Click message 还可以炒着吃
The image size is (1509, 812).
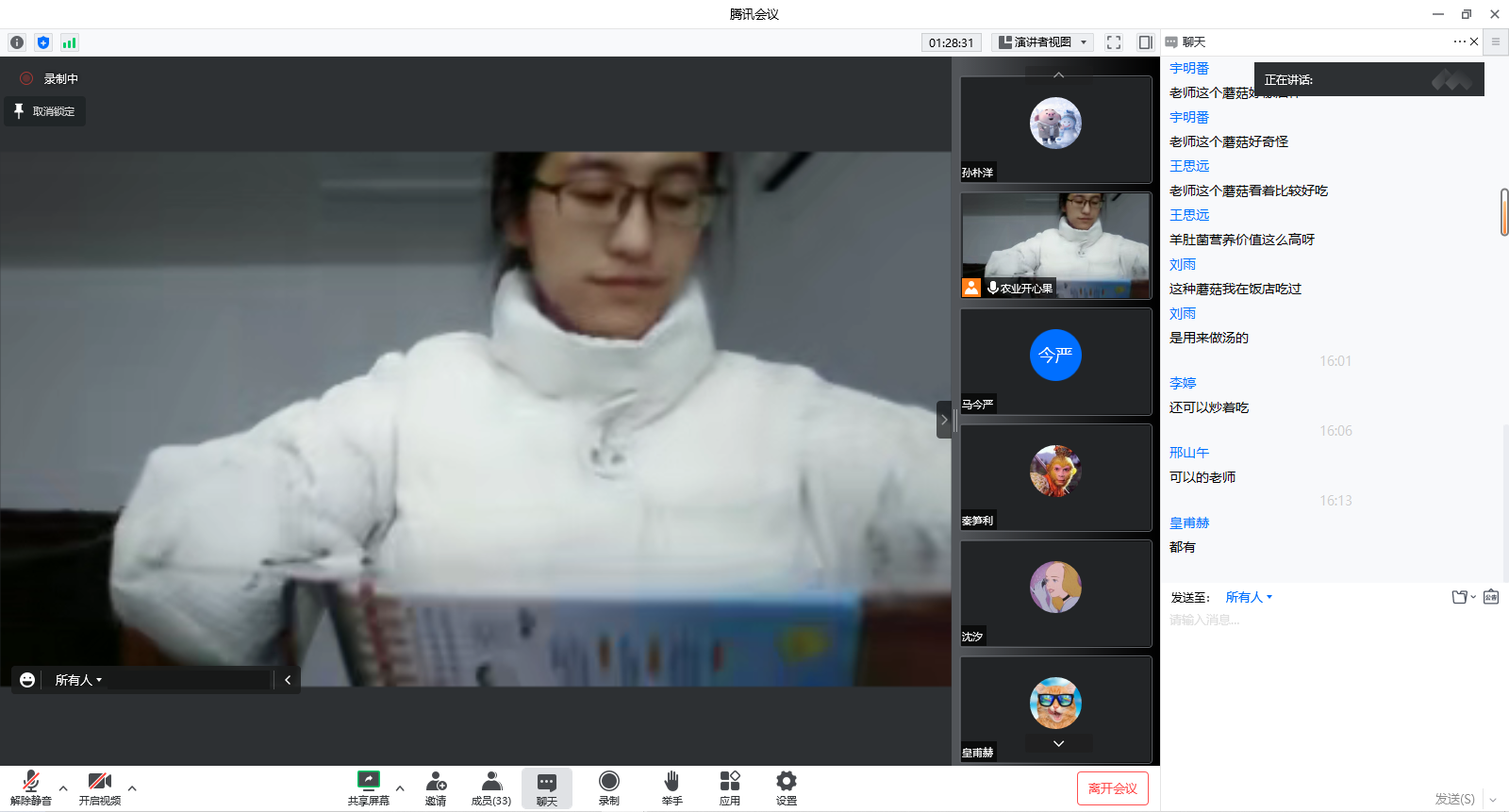click(1209, 407)
